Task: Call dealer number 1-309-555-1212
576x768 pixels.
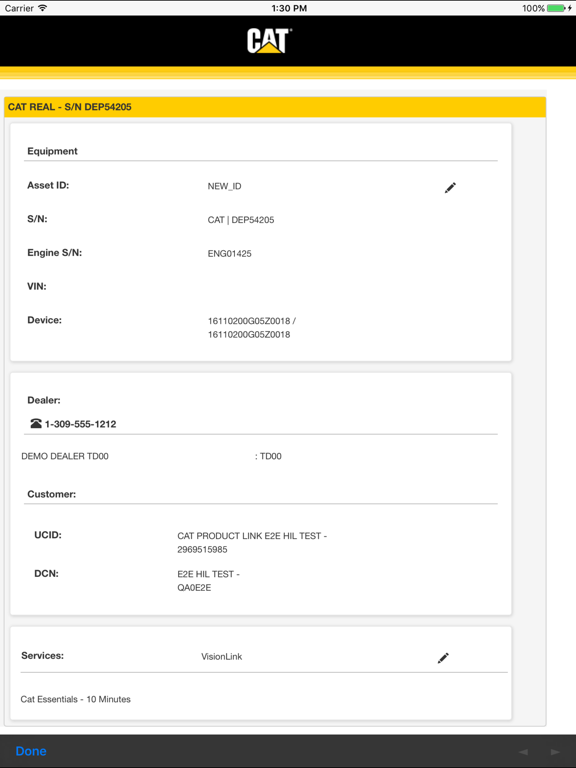Action: 80,424
